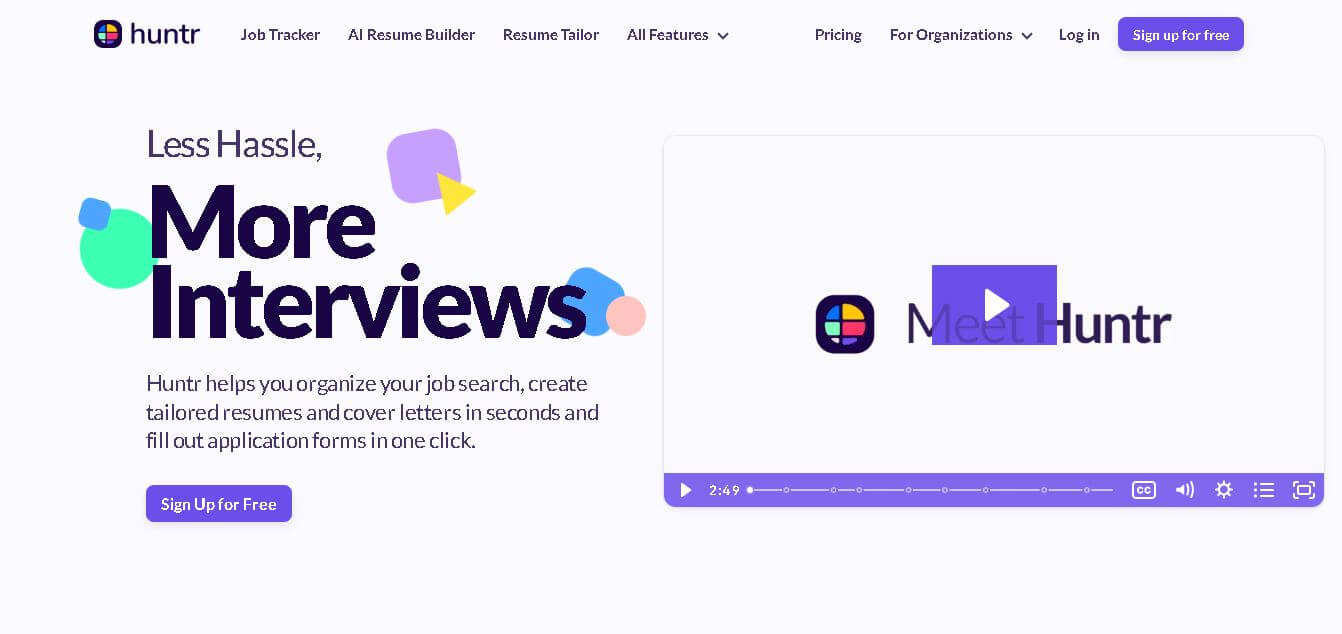Click the Huntr logo inside the video
The width and height of the screenshot is (1342, 634).
845,324
